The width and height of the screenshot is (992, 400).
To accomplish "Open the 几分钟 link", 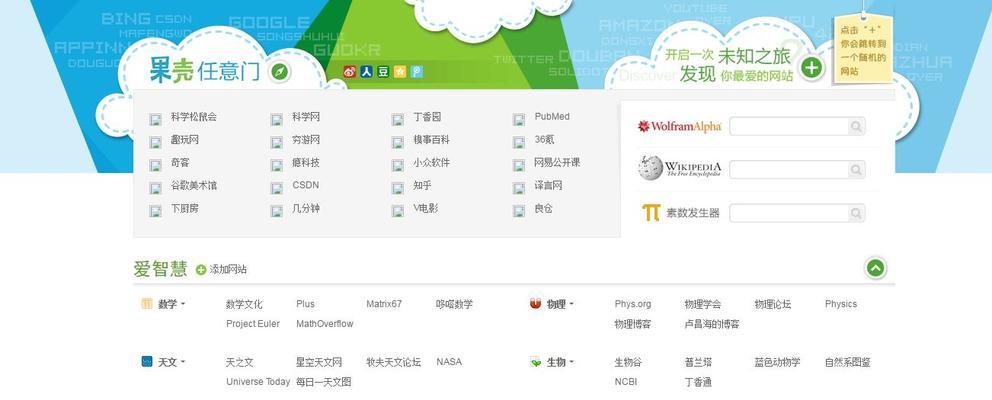I will tap(306, 208).
